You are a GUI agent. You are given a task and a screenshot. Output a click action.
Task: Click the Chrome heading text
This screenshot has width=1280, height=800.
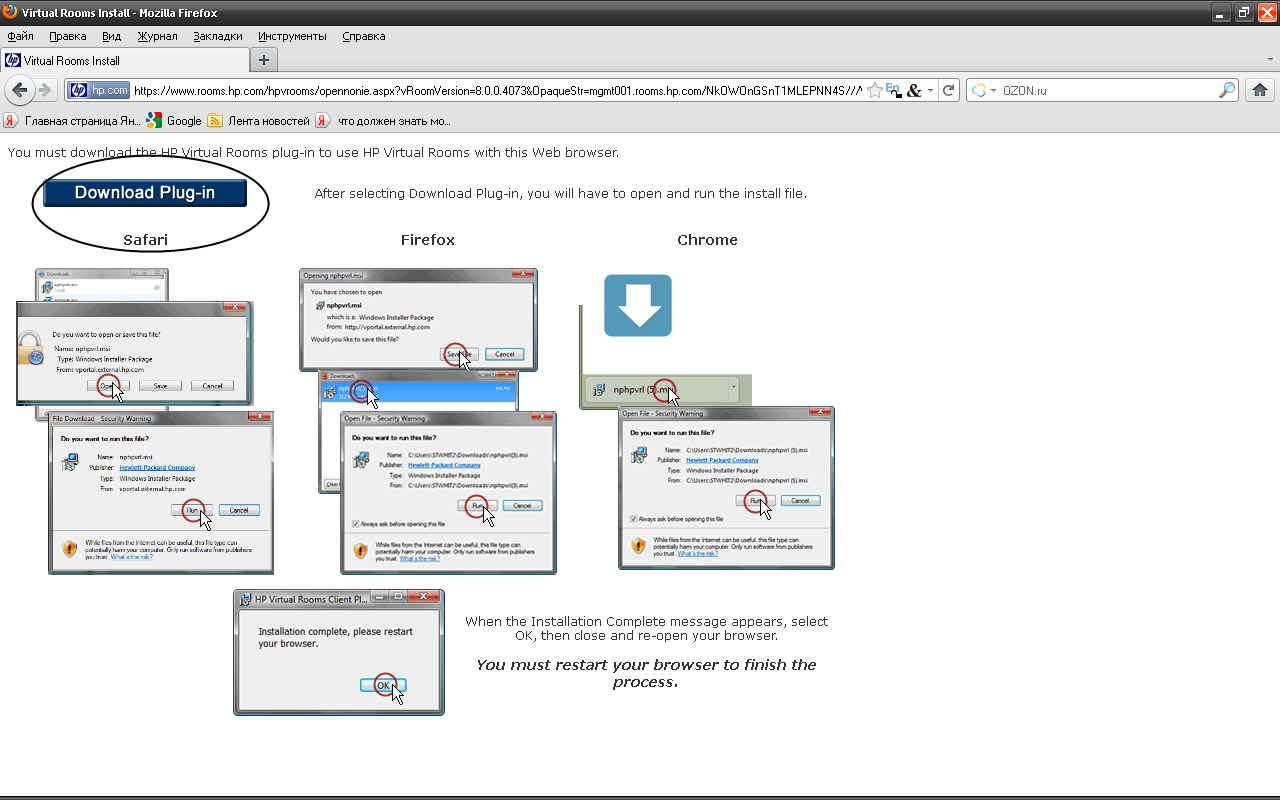[707, 240]
